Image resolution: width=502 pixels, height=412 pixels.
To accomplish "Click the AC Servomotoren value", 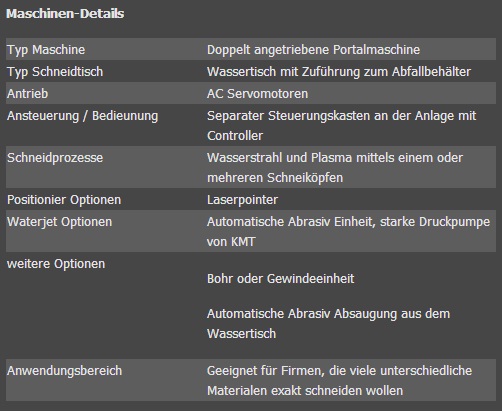I will (257, 94).
